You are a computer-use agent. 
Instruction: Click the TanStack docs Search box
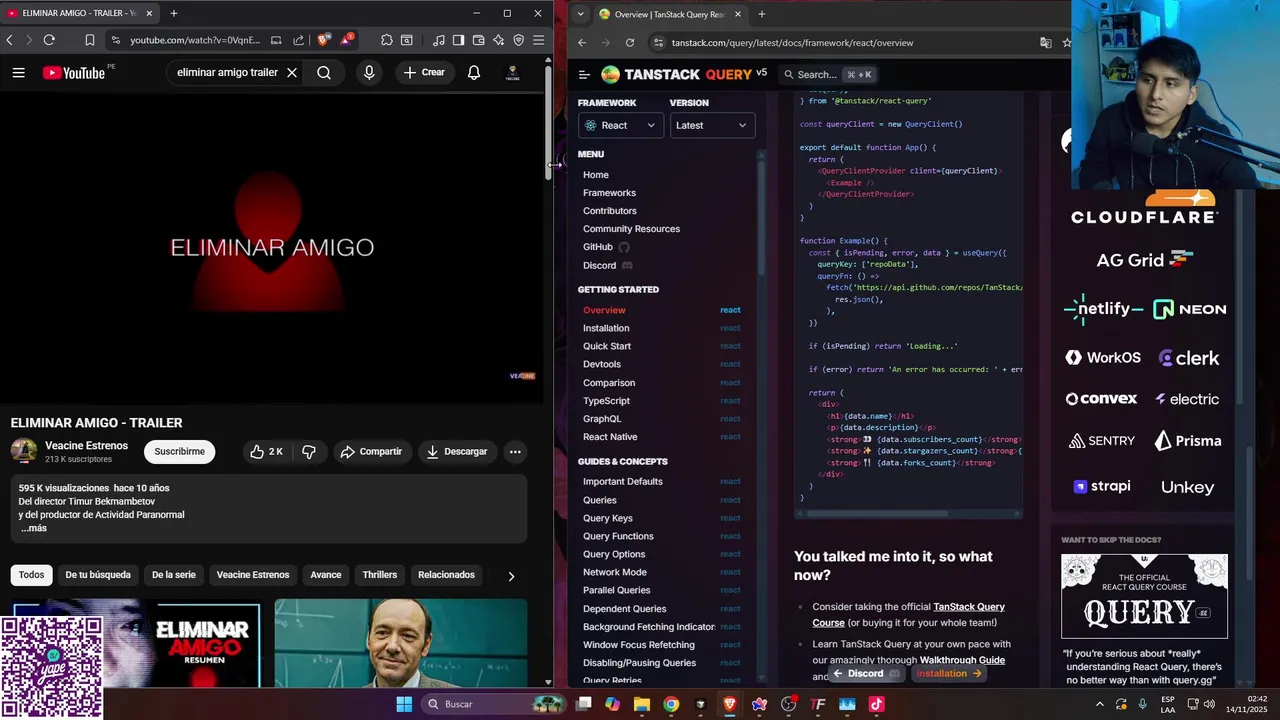point(828,74)
